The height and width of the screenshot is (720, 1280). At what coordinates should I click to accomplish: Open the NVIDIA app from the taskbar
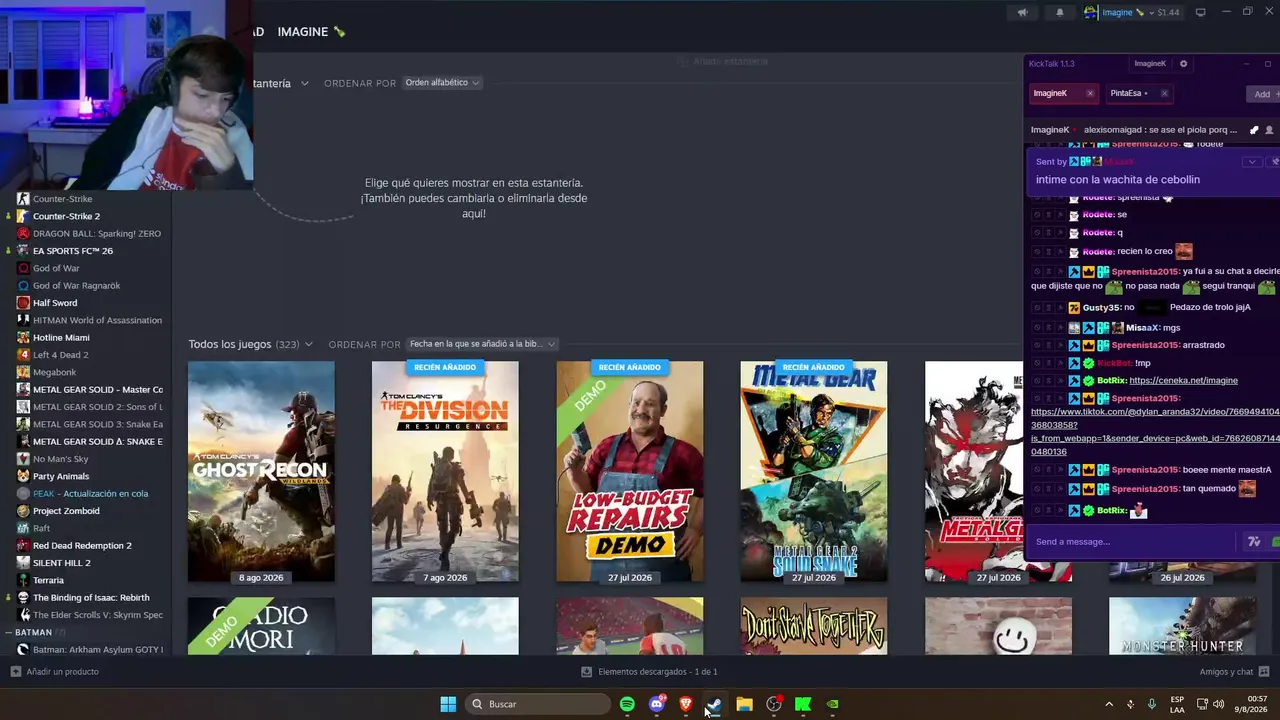click(832, 704)
